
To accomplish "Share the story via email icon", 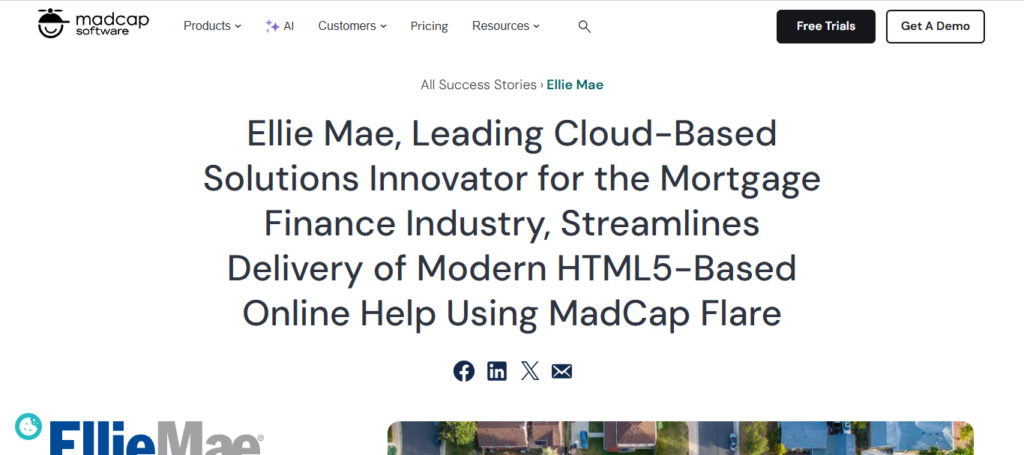I will click(x=562, y=371).
